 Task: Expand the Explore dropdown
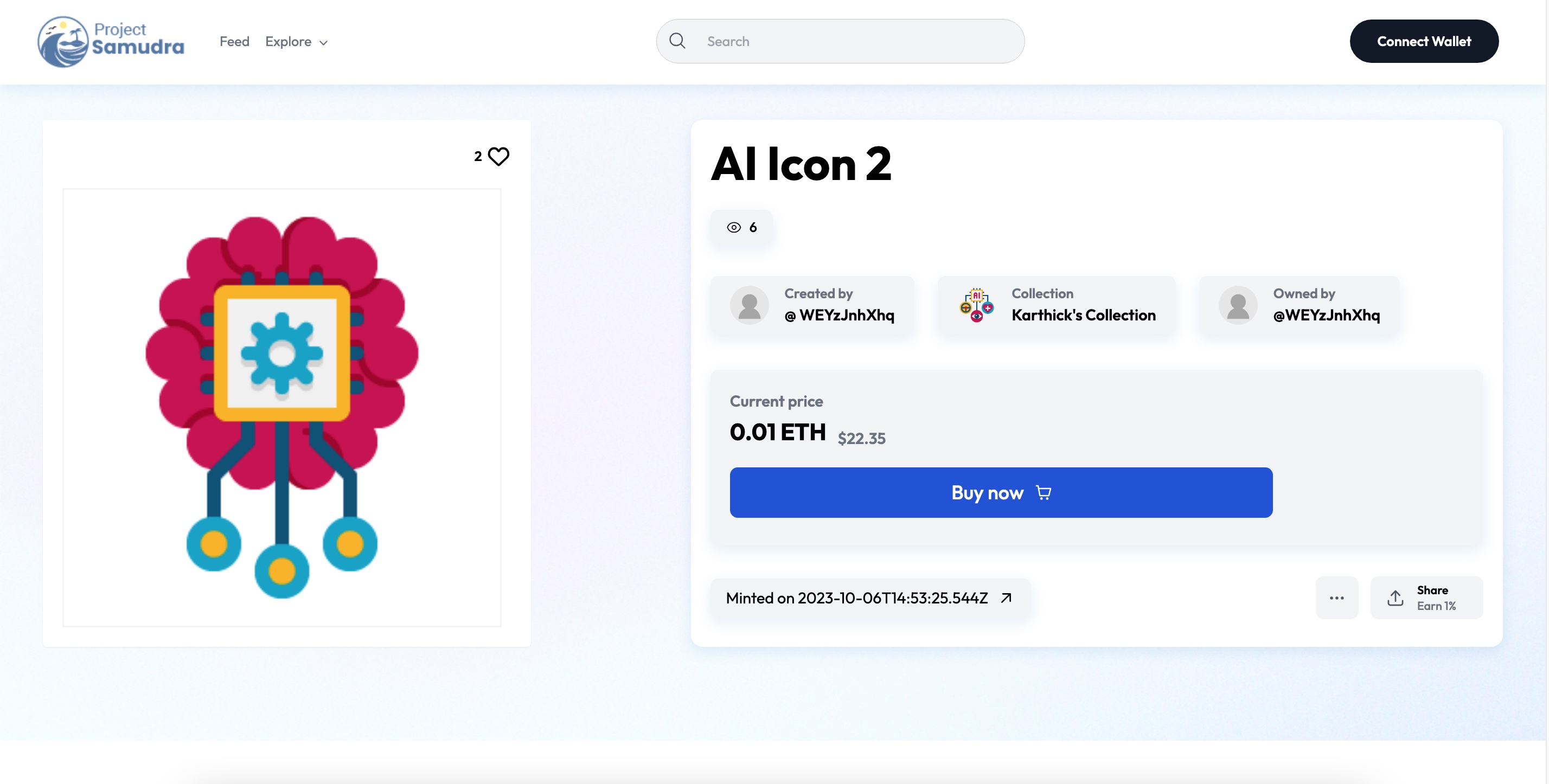tap(296, 42)
